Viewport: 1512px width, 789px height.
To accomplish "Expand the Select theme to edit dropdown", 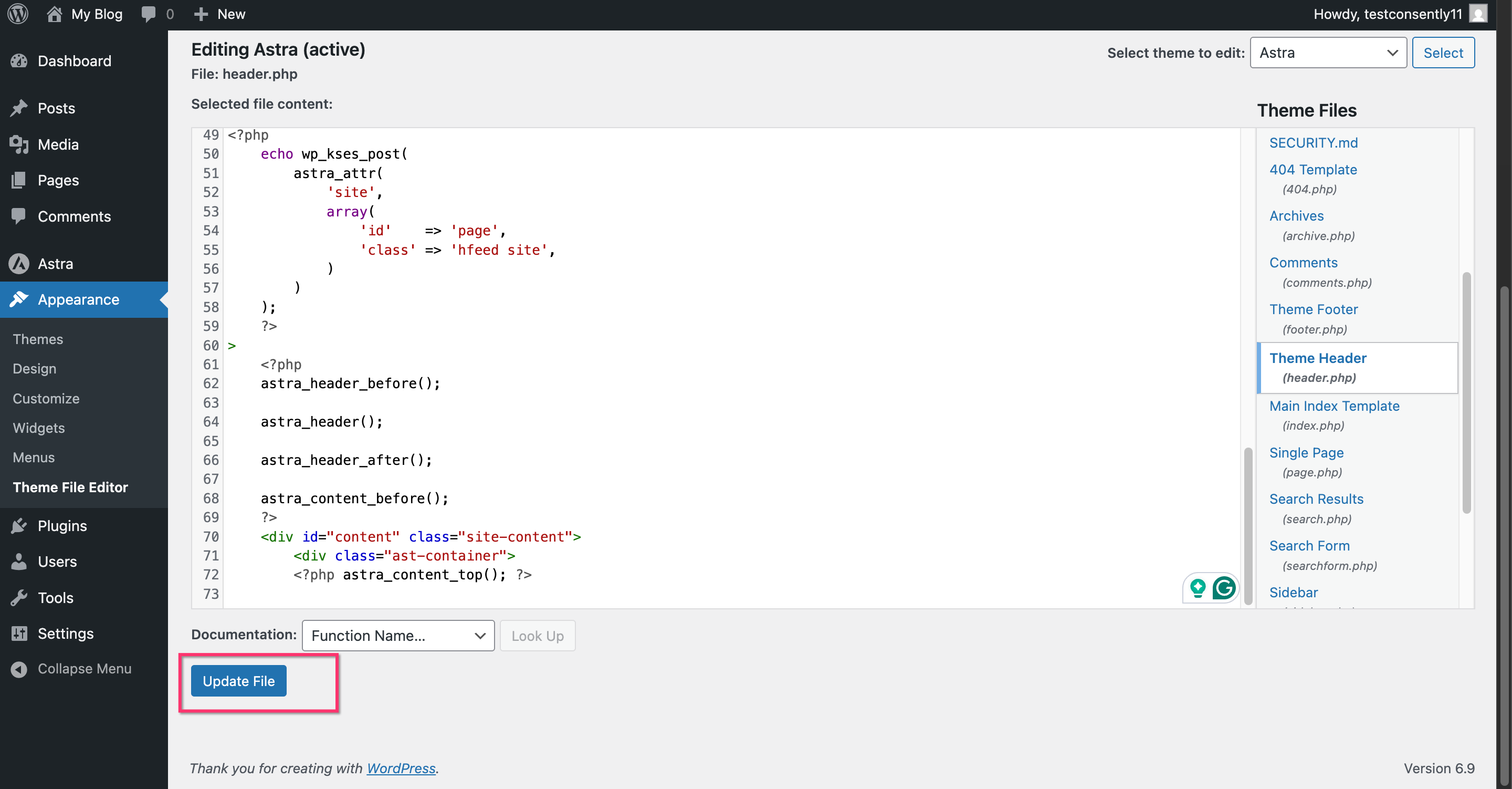I will click(x=1328, y=53).
